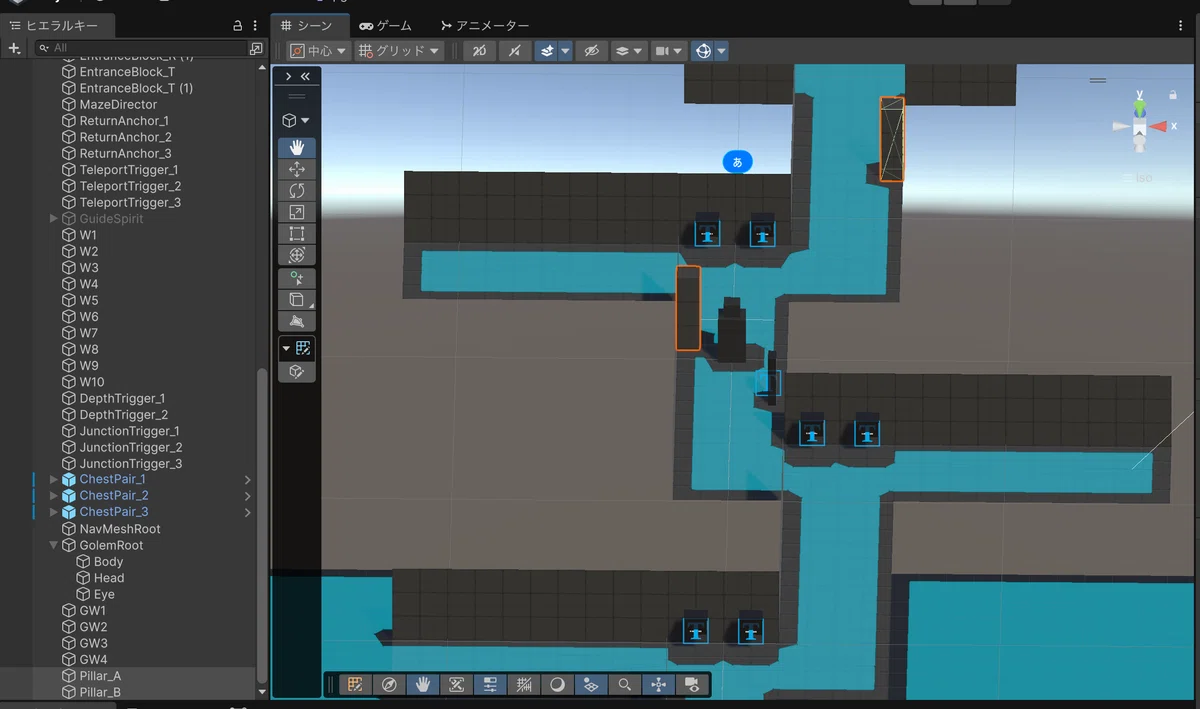Toggle the 2D view button in Scene toolbar

[479, 50]
